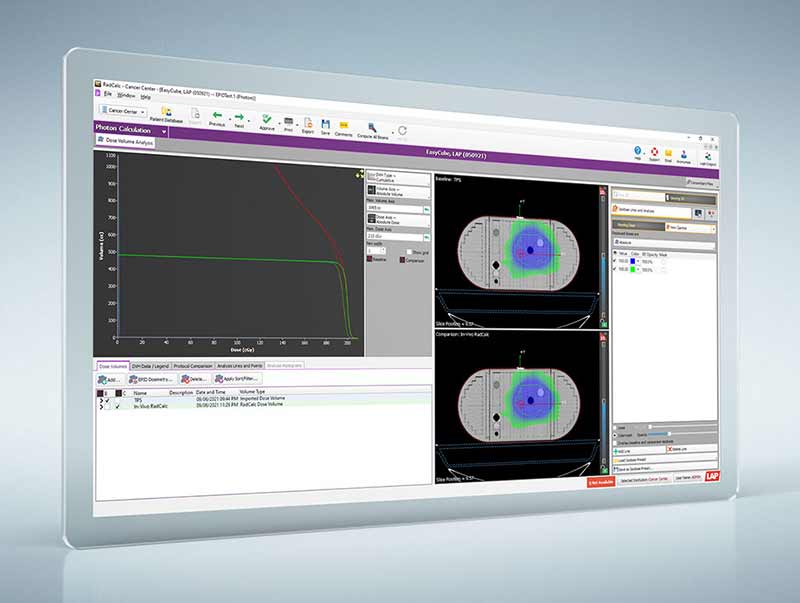800x603 pixels.
Task: Open the green isodose color dropdown arrow
Action: pos(638,269)
